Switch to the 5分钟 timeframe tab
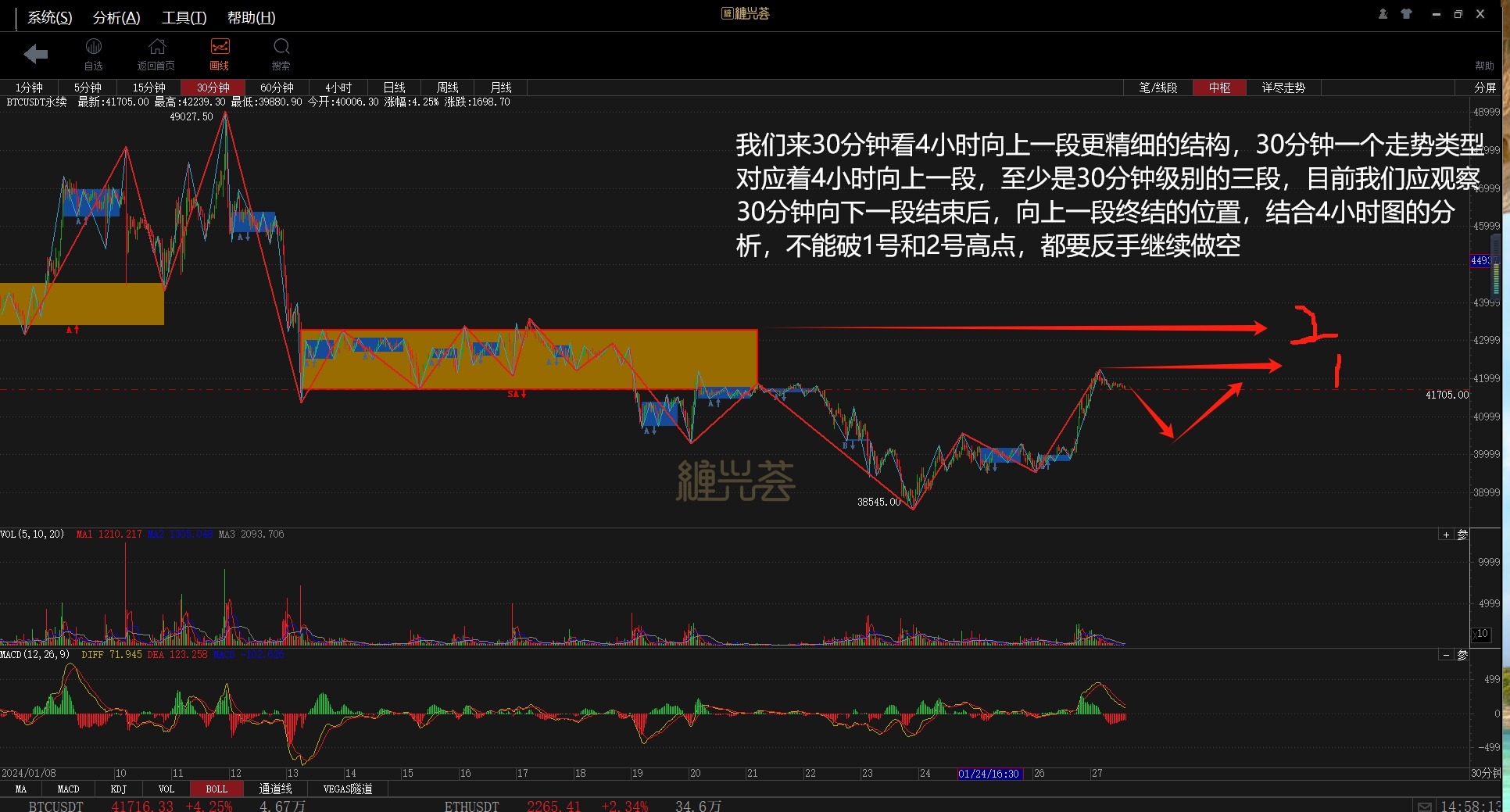The width and height of the screenshot is (1510, 812). click(88, 88)
